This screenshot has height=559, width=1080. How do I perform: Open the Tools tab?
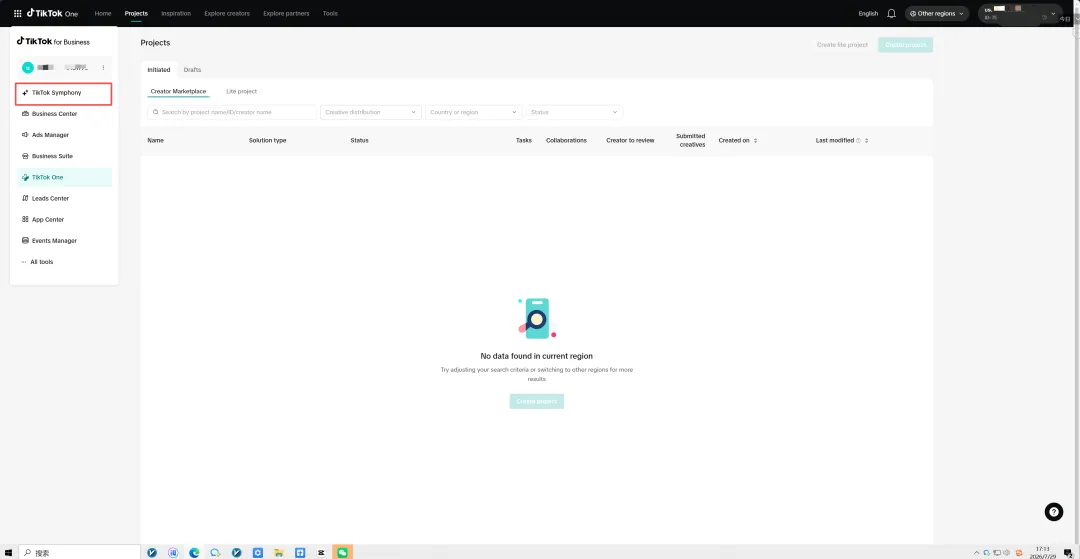click(330, 13)
